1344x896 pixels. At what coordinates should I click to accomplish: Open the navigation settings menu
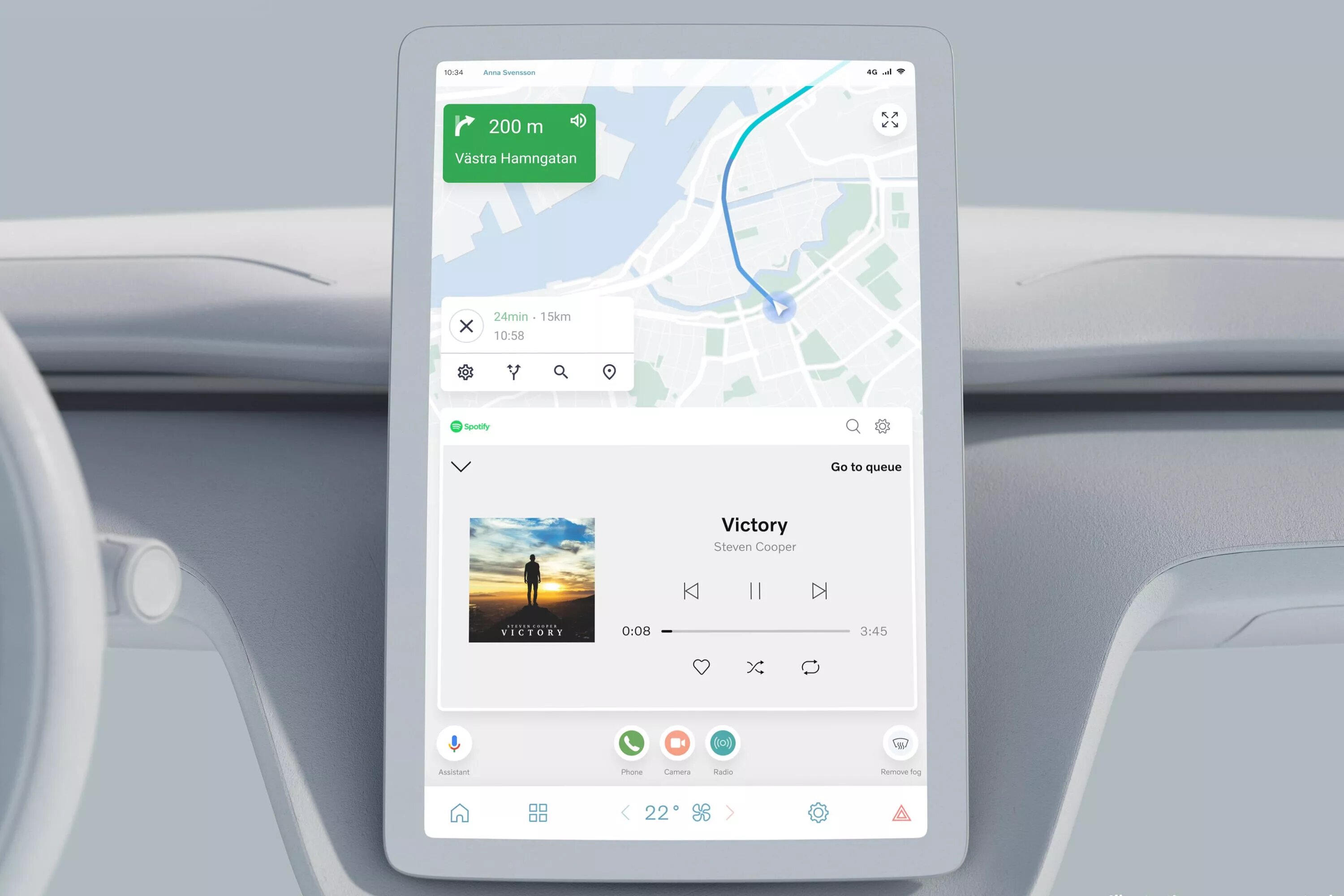tap(466, 371)
